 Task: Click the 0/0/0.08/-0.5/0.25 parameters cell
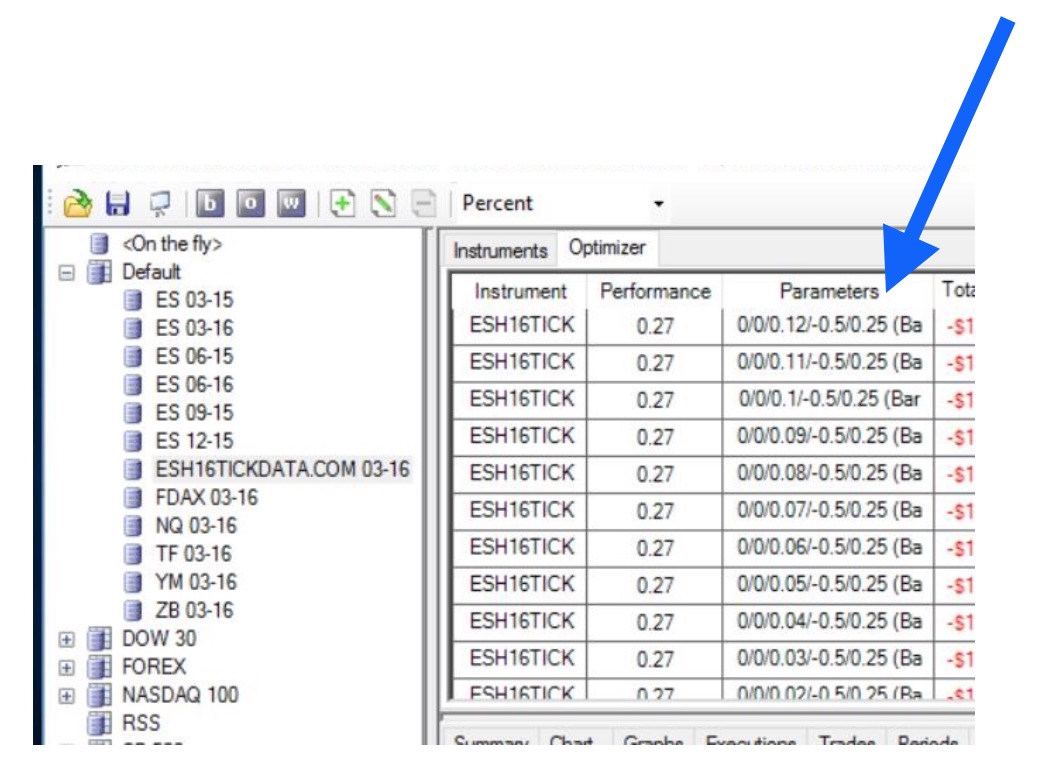pos(828,473)
